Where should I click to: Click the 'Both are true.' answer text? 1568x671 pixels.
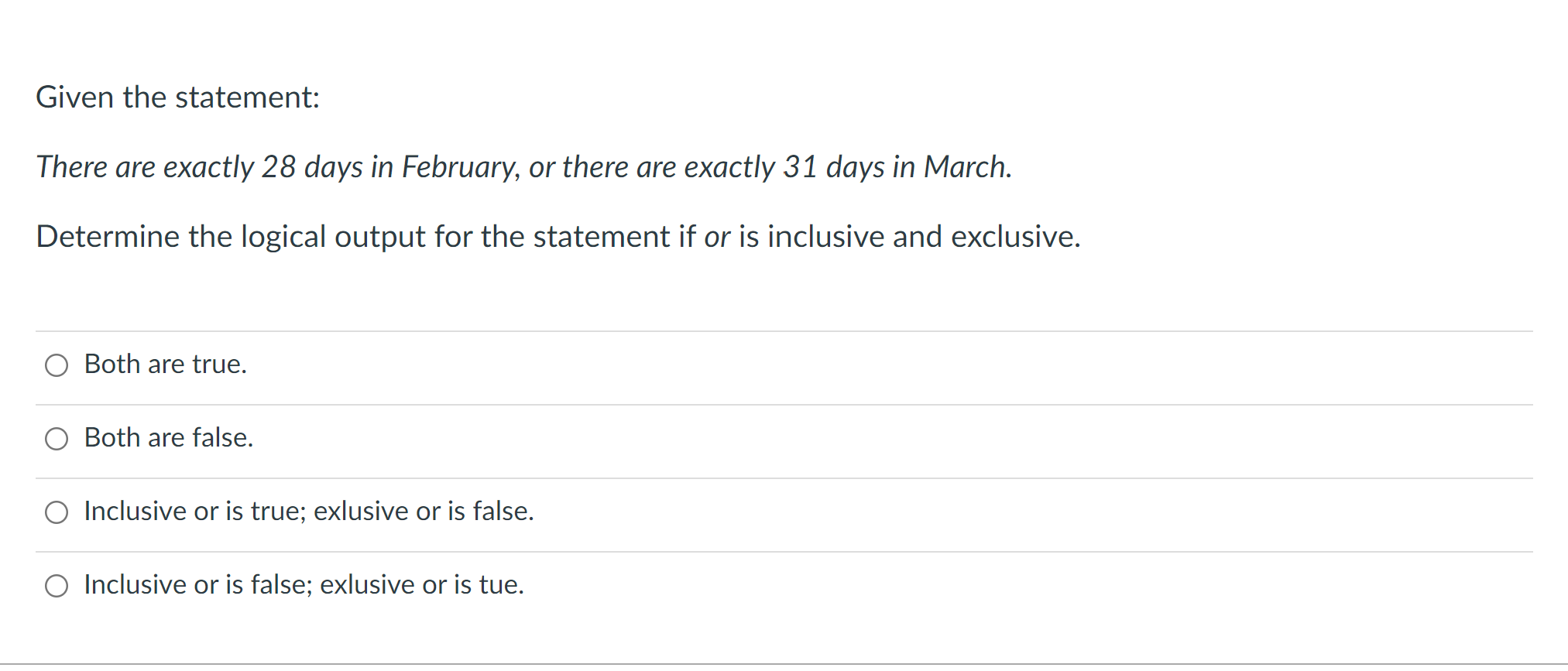(164, 364)
